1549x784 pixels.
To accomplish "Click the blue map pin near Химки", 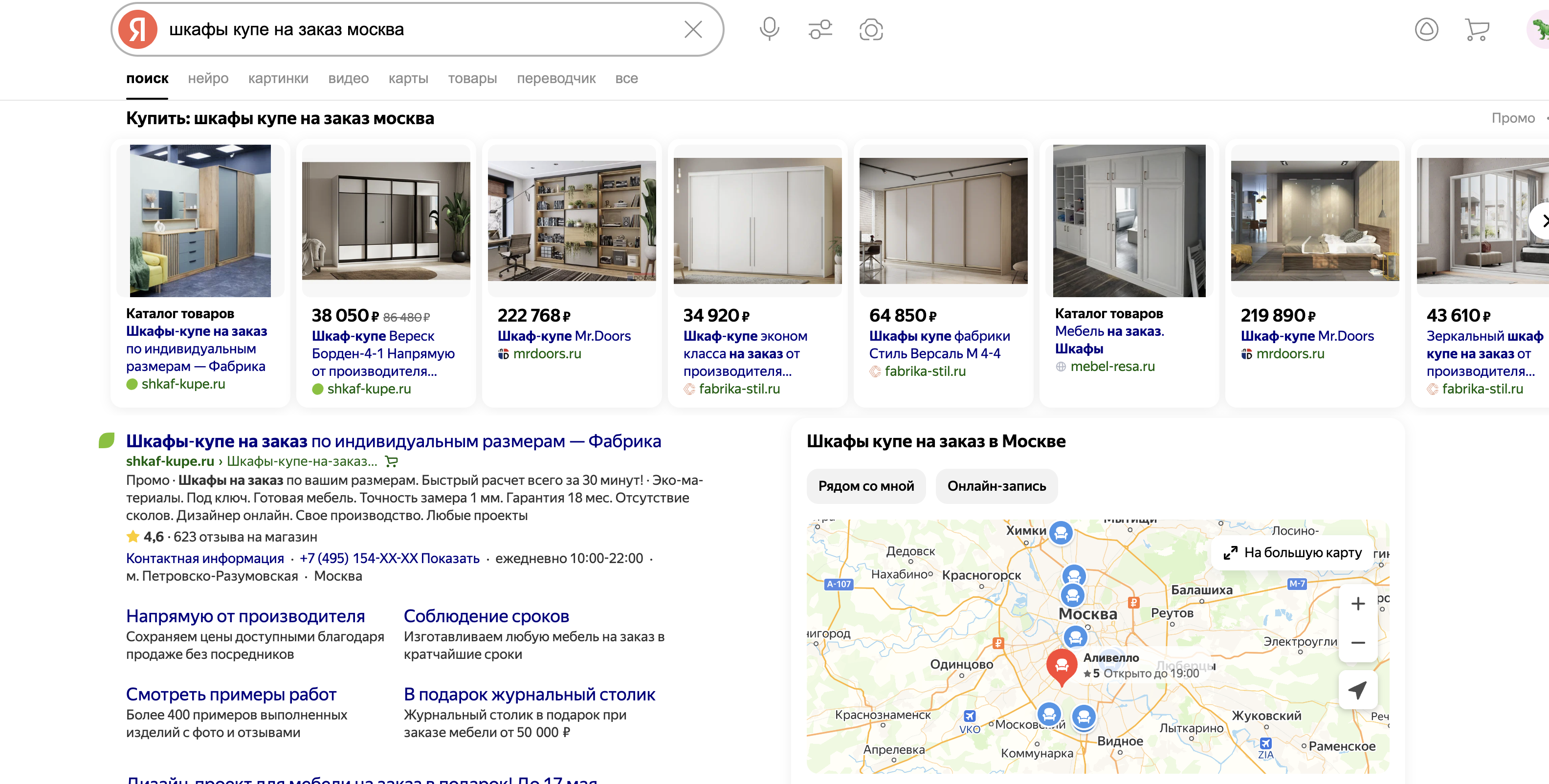I will (1062, 533).
